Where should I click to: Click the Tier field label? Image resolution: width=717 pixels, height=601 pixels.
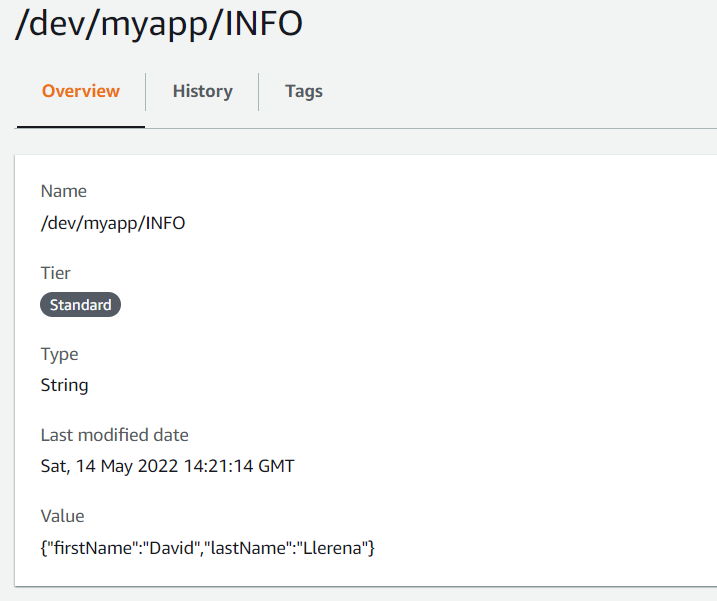point(55,273)
